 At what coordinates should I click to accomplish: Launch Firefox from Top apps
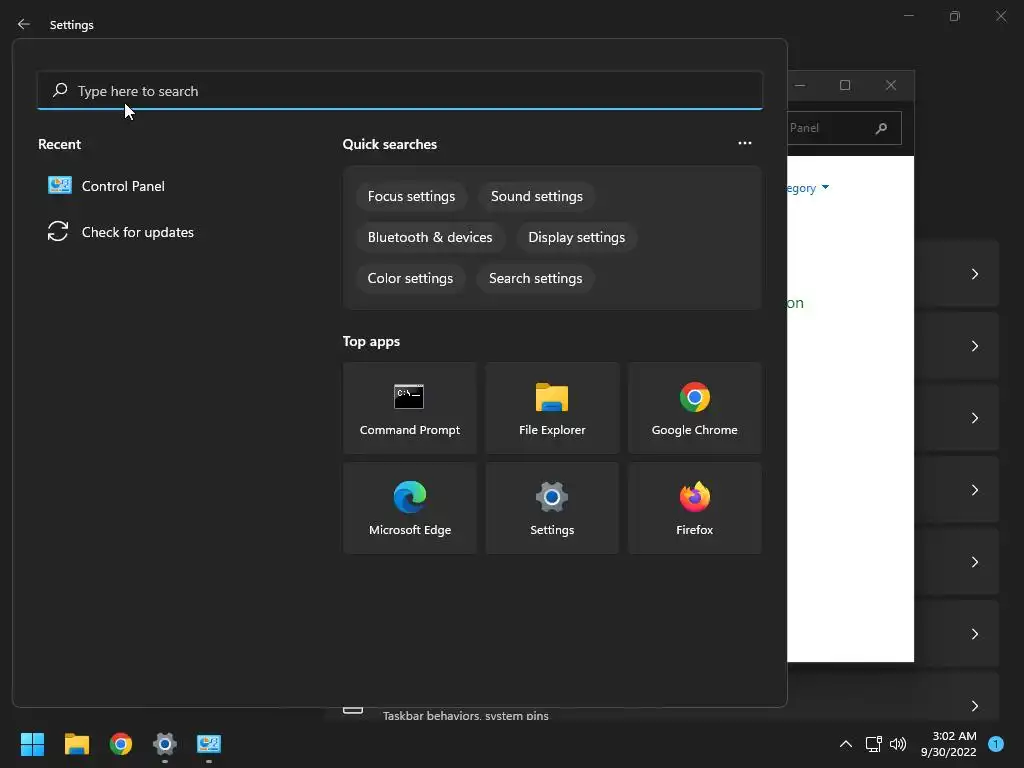(x=694, y=508)
